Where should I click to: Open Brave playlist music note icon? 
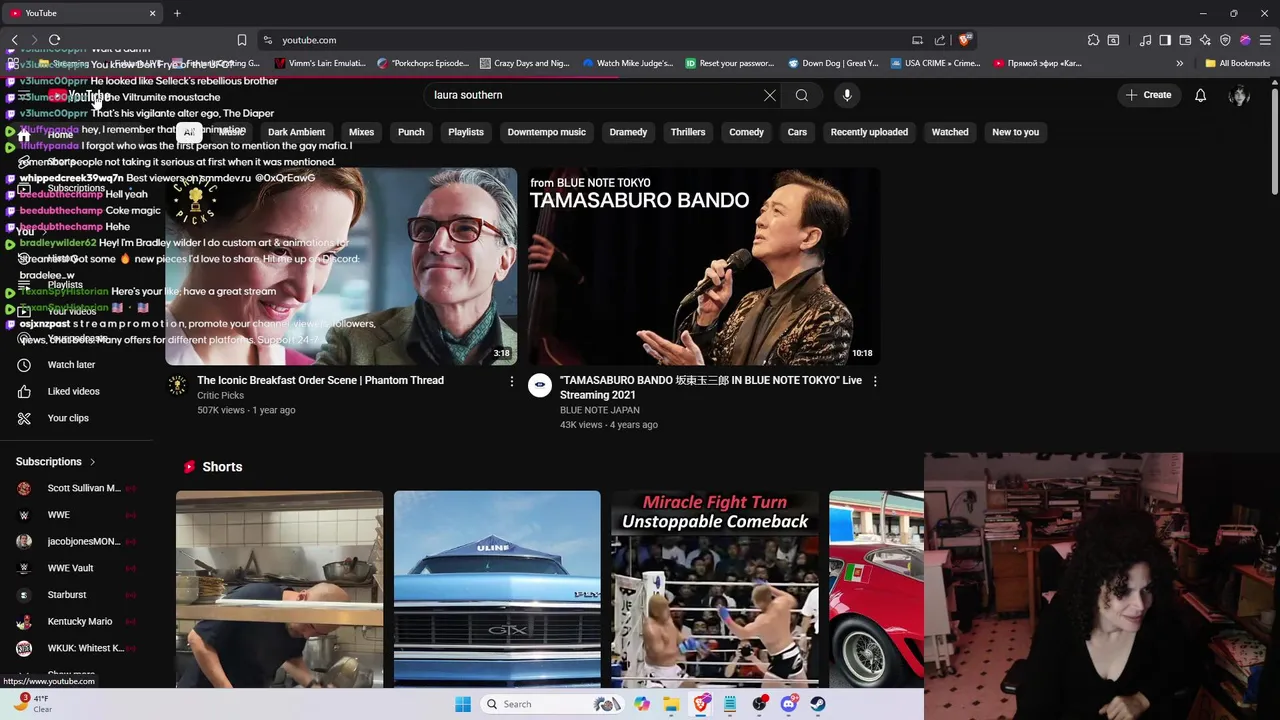click(1145, 40)
